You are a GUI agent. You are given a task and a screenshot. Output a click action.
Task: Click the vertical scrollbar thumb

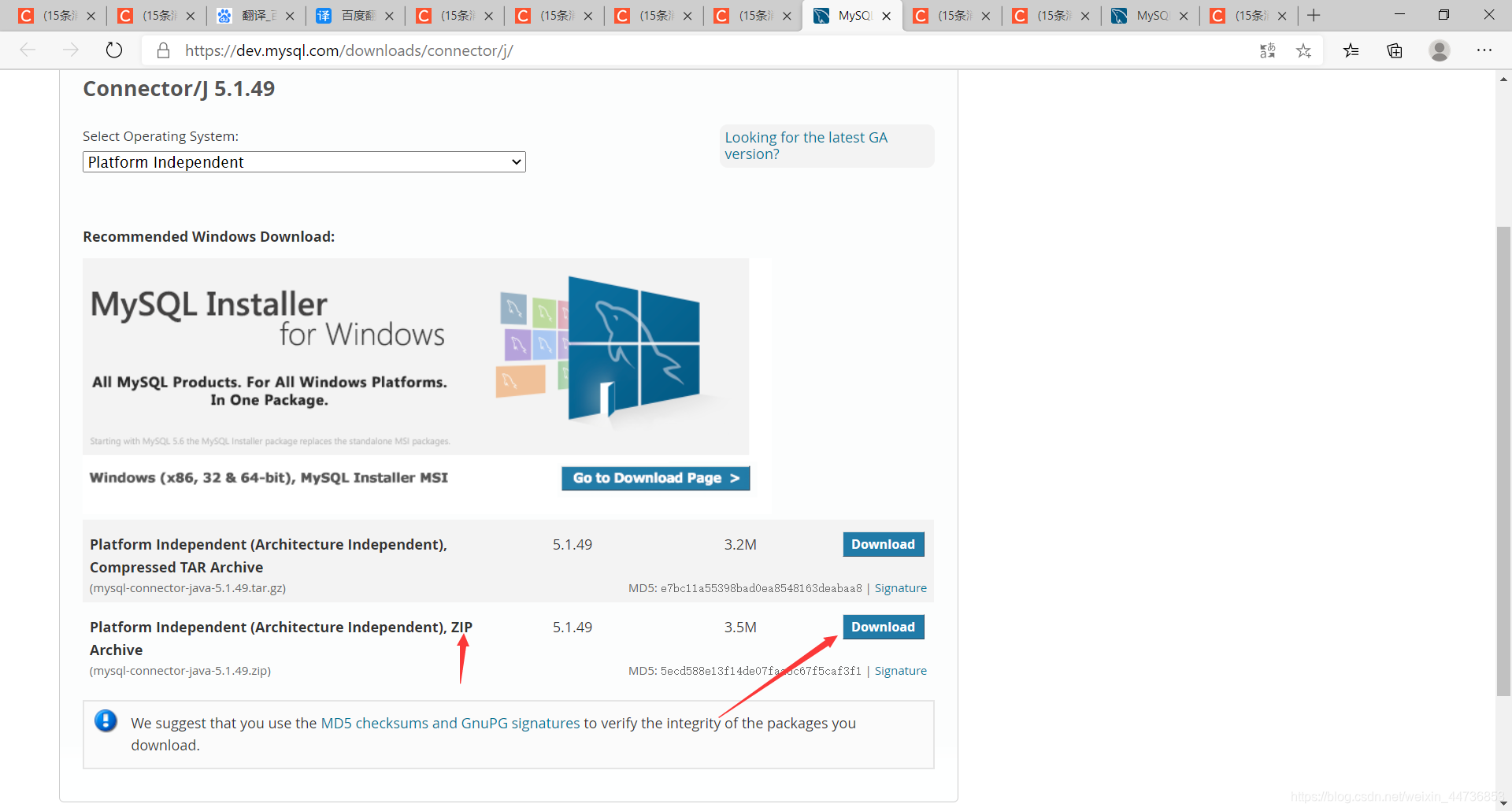tap(1503, 461)
